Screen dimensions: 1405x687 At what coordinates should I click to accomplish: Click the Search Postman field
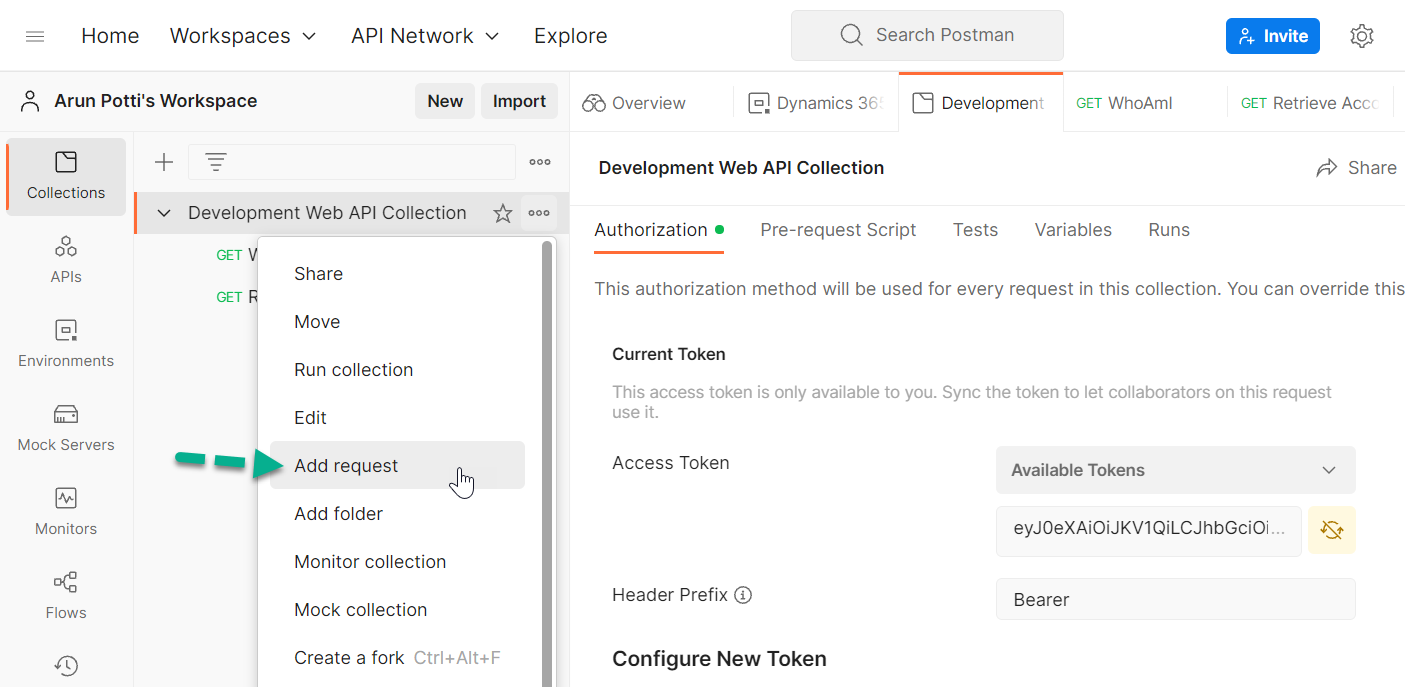click(x=926, y=35)
